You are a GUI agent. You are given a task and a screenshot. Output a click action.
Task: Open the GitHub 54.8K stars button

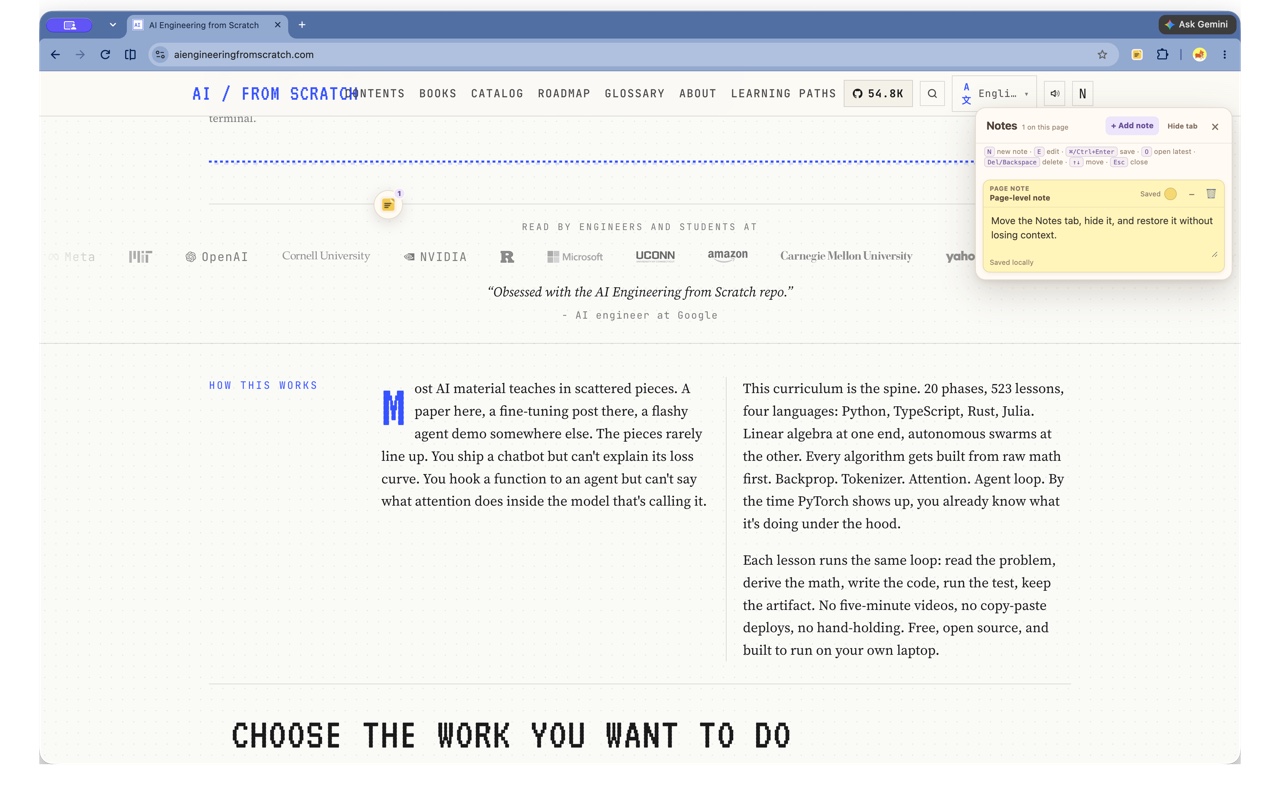[878, 94]
